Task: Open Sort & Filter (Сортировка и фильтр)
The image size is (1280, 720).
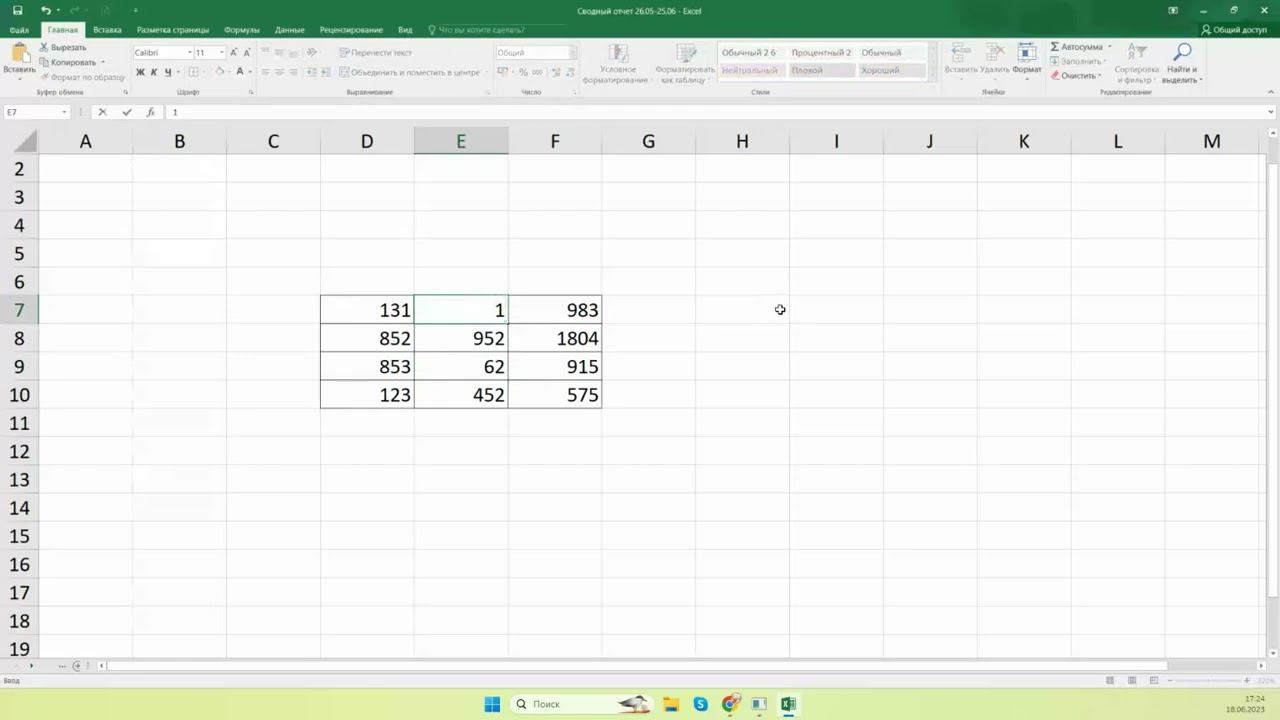Action: [1137, 63]
